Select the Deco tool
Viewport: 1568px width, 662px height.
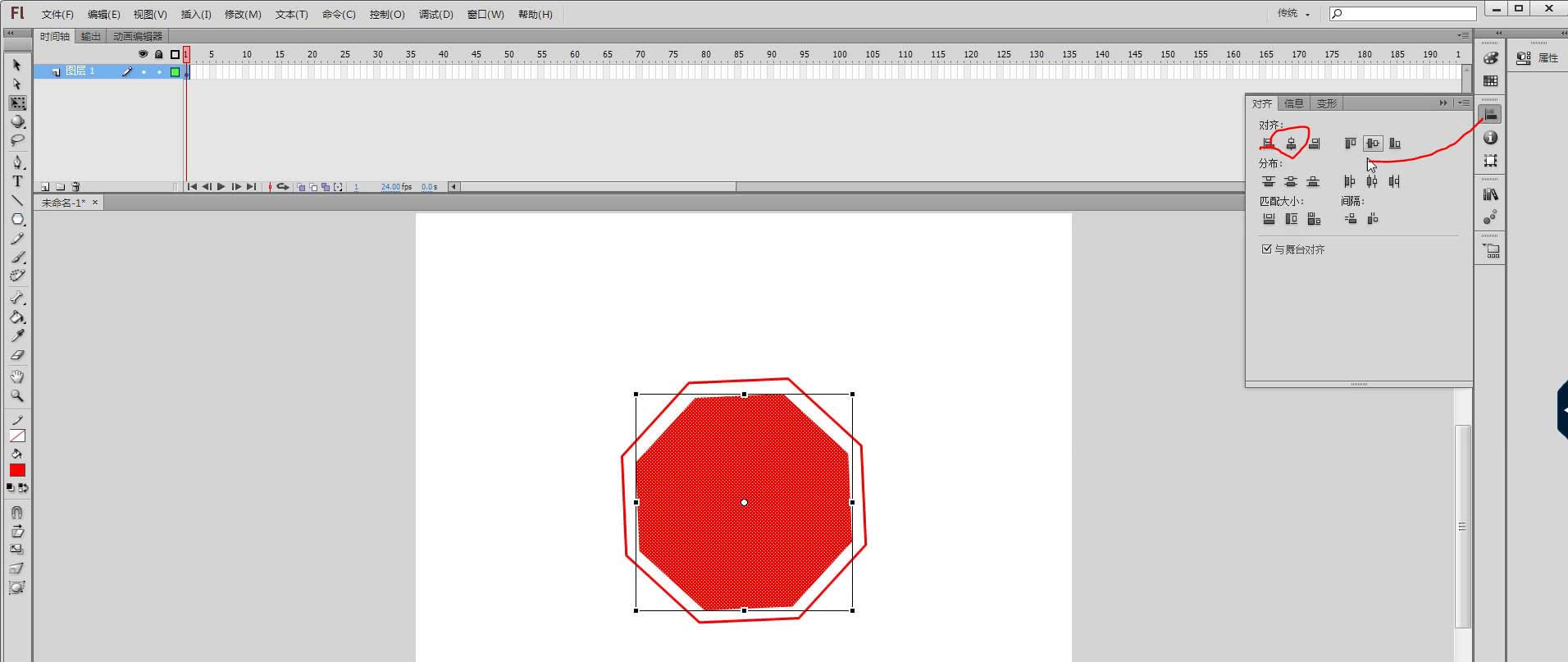click(x=17, y=276)
